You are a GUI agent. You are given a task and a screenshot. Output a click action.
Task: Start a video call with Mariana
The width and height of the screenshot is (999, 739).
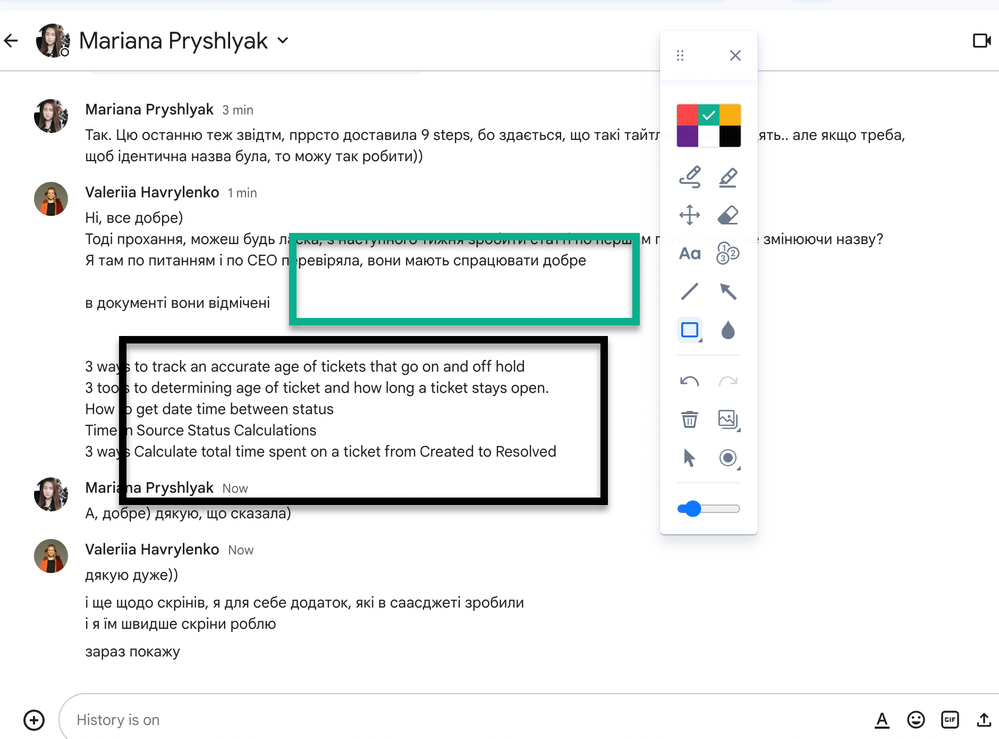tap(981, 40)
